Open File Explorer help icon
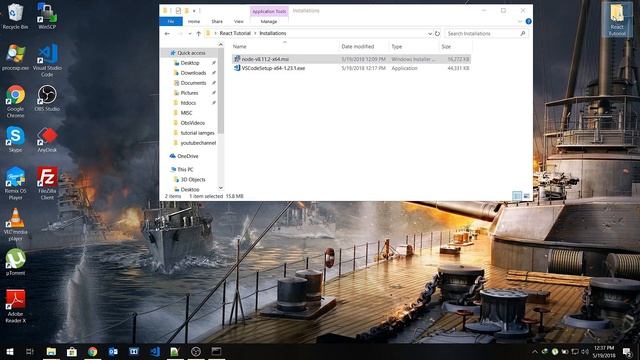 click(529, 21)
